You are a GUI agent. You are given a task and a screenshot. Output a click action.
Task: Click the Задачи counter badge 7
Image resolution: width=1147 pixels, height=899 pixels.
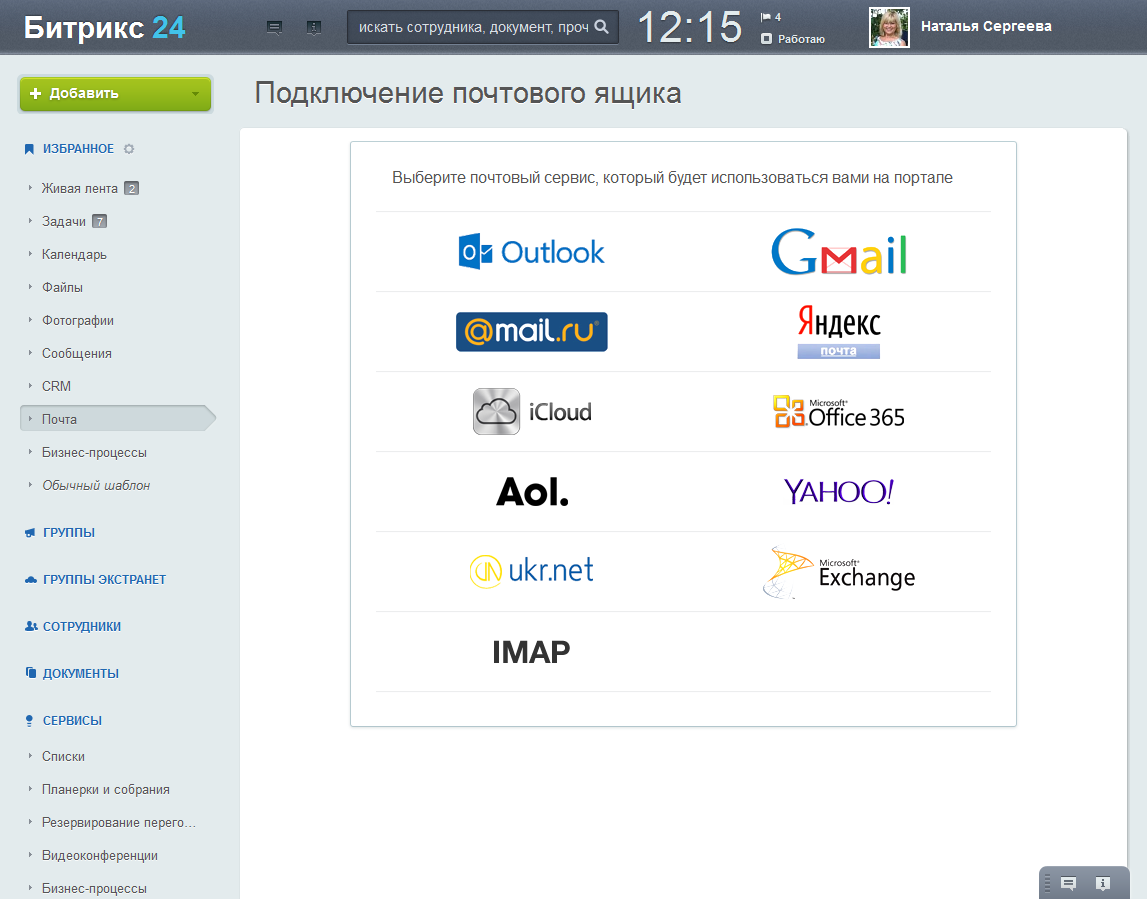point(99,221)
